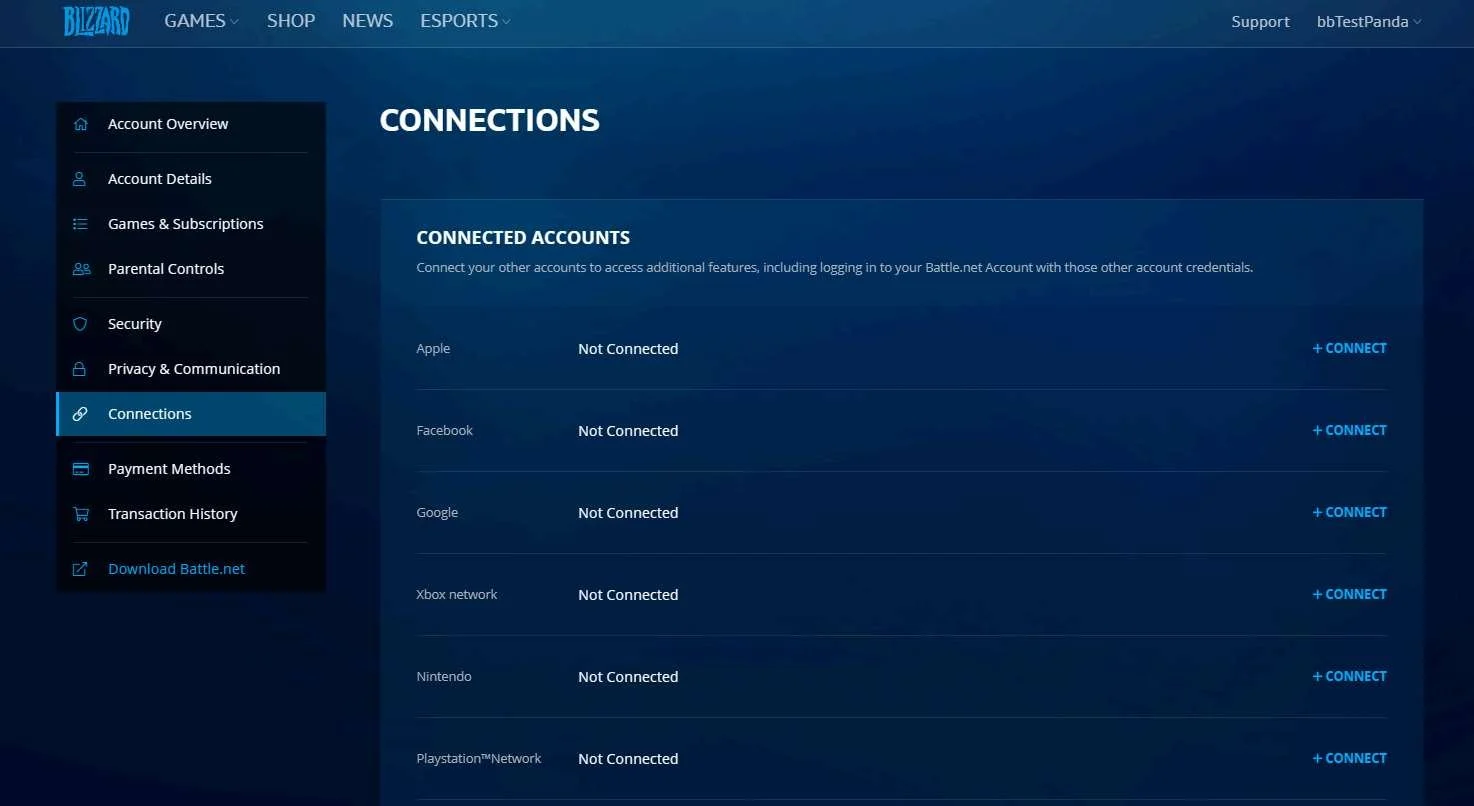Connect the Facebook account

1349,430
